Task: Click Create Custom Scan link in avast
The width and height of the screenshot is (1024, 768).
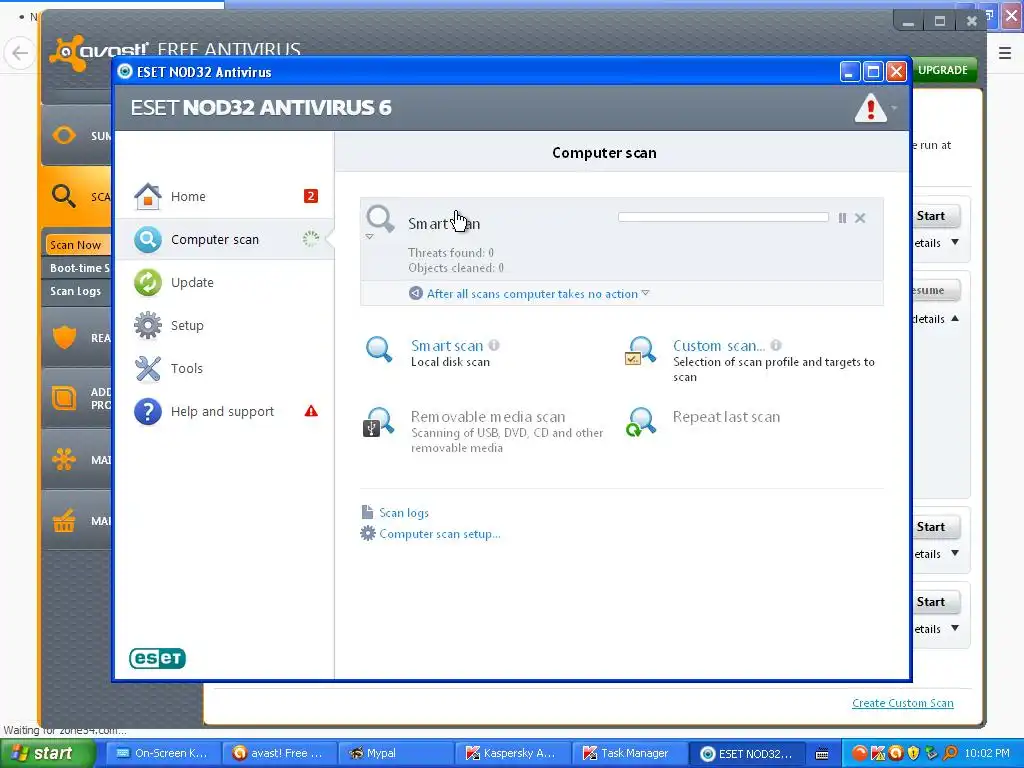Action: (903, 703)
